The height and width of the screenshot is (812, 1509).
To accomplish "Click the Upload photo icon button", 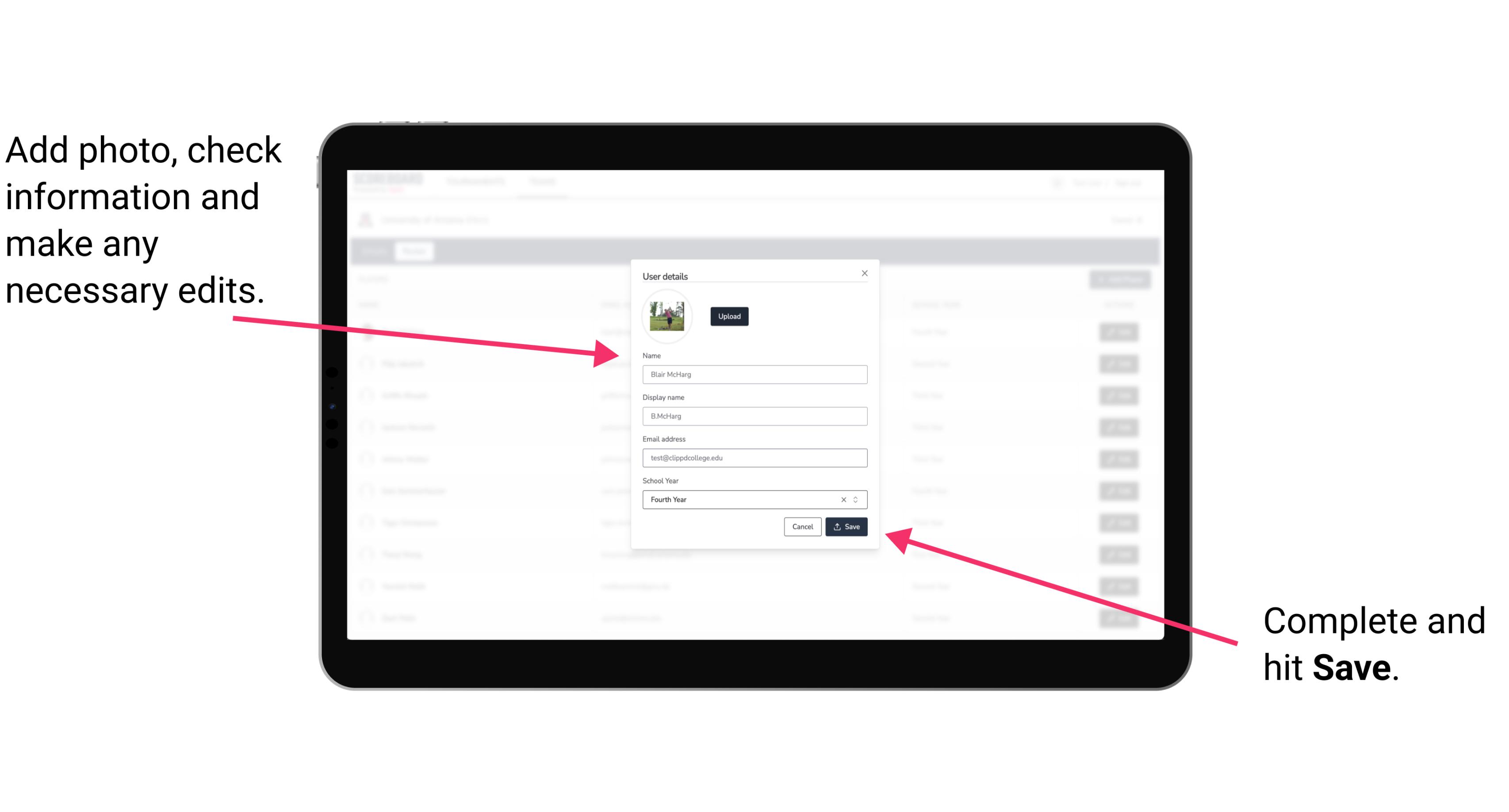I will coord(728,316).
